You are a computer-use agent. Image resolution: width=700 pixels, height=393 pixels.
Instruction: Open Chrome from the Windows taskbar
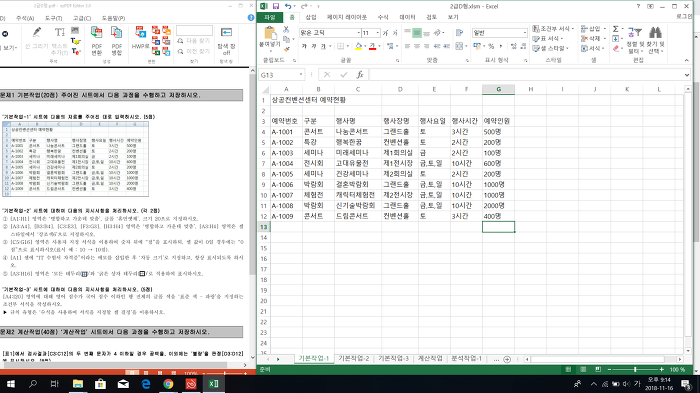click(168, 384)
